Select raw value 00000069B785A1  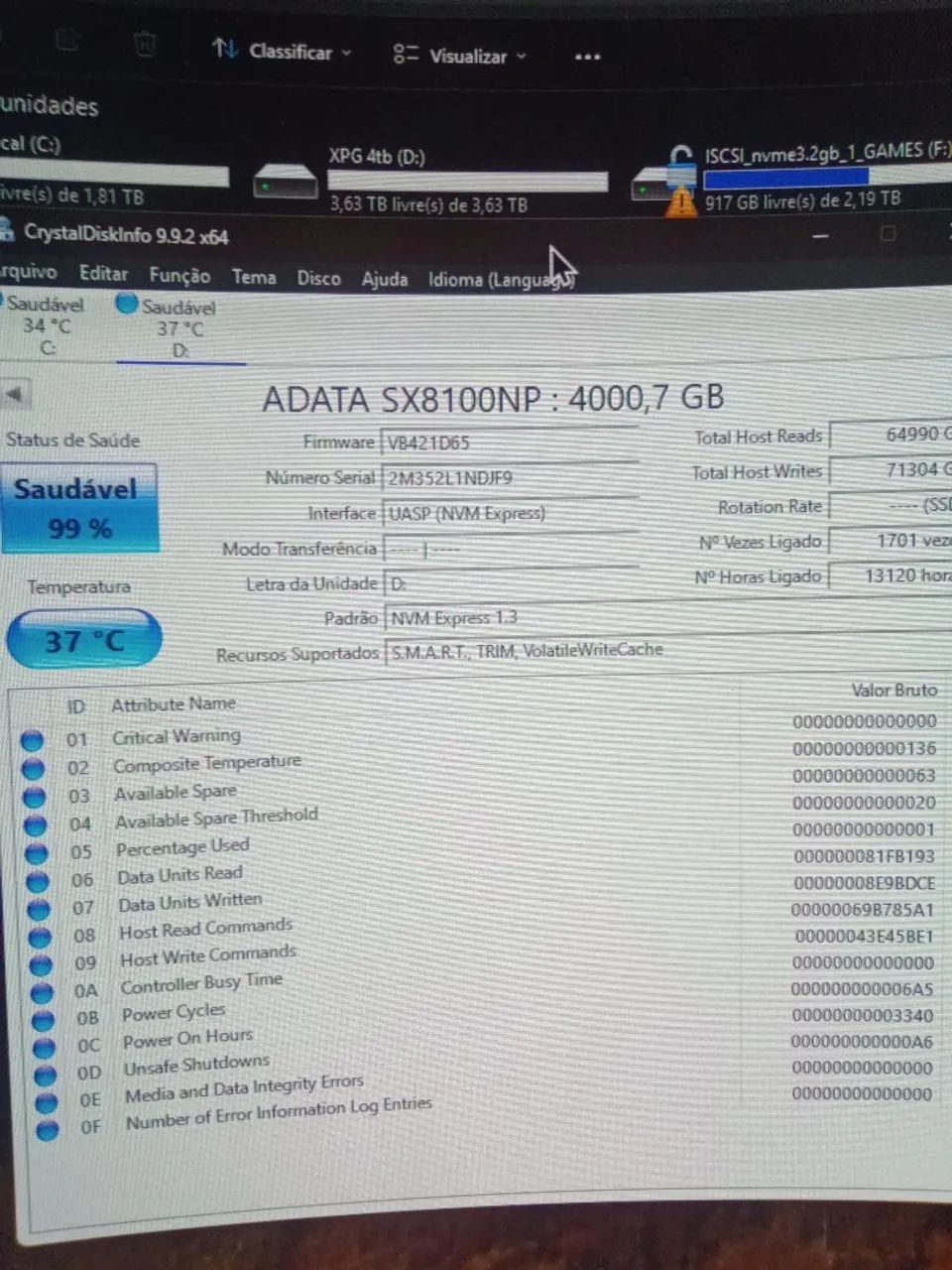click(863, 910)
